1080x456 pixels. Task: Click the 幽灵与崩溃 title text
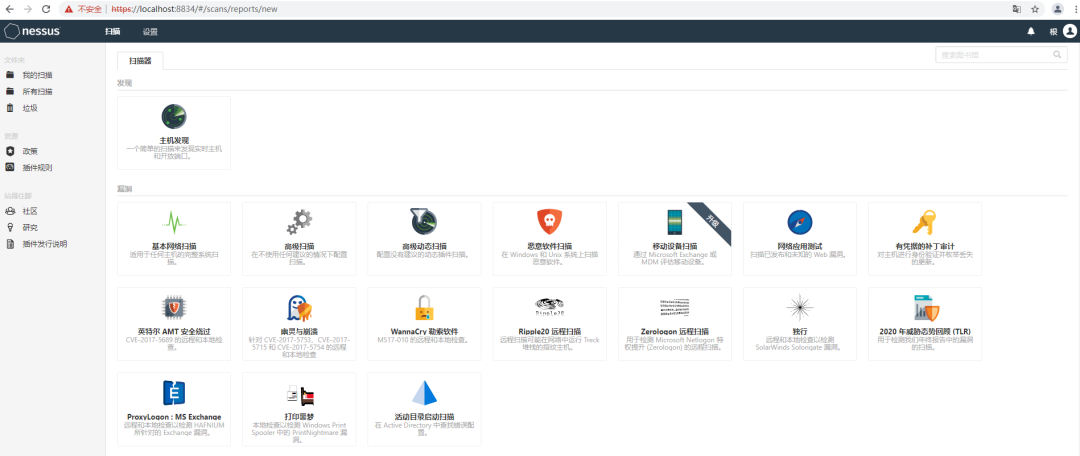[299, 331]
